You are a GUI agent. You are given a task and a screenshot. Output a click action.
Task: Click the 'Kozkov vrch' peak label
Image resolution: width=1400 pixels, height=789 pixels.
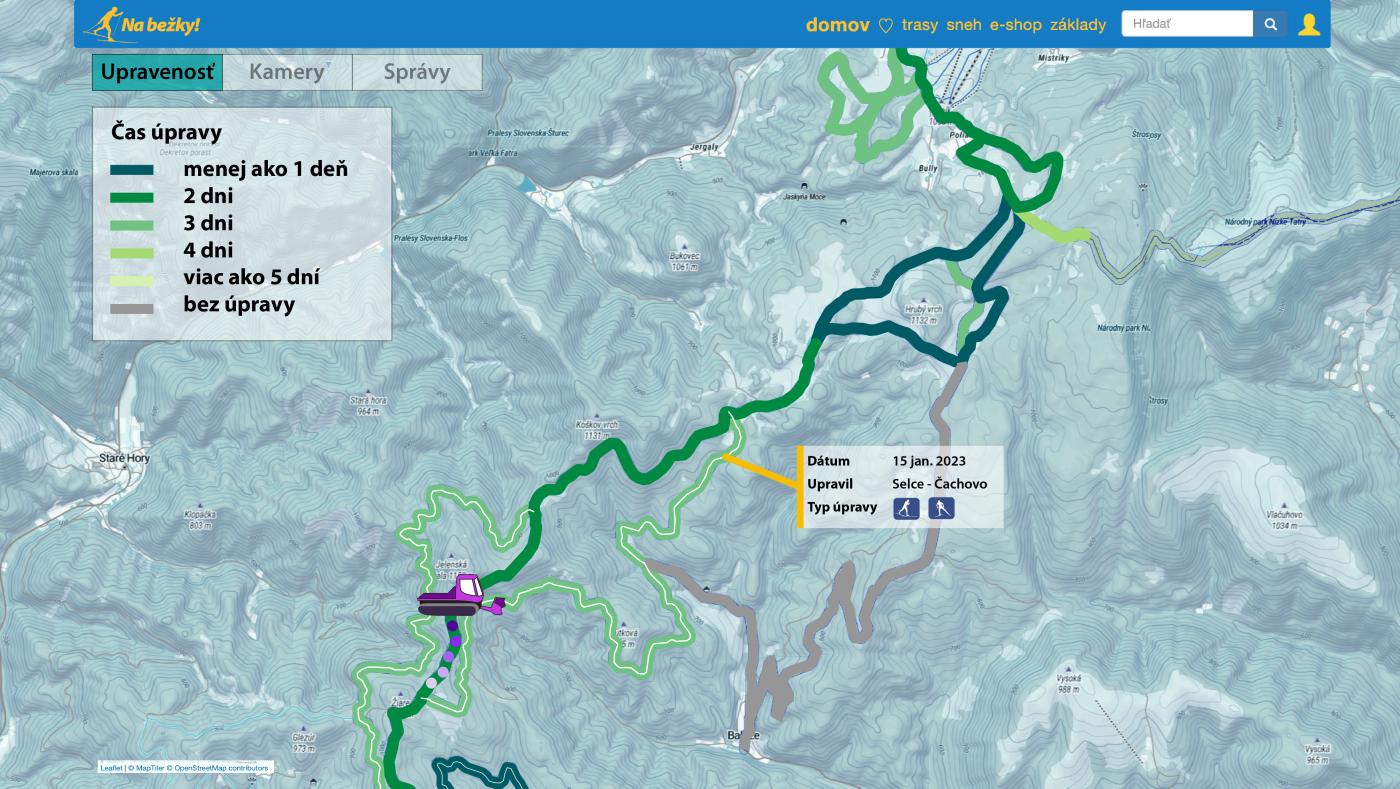(597, 430)
